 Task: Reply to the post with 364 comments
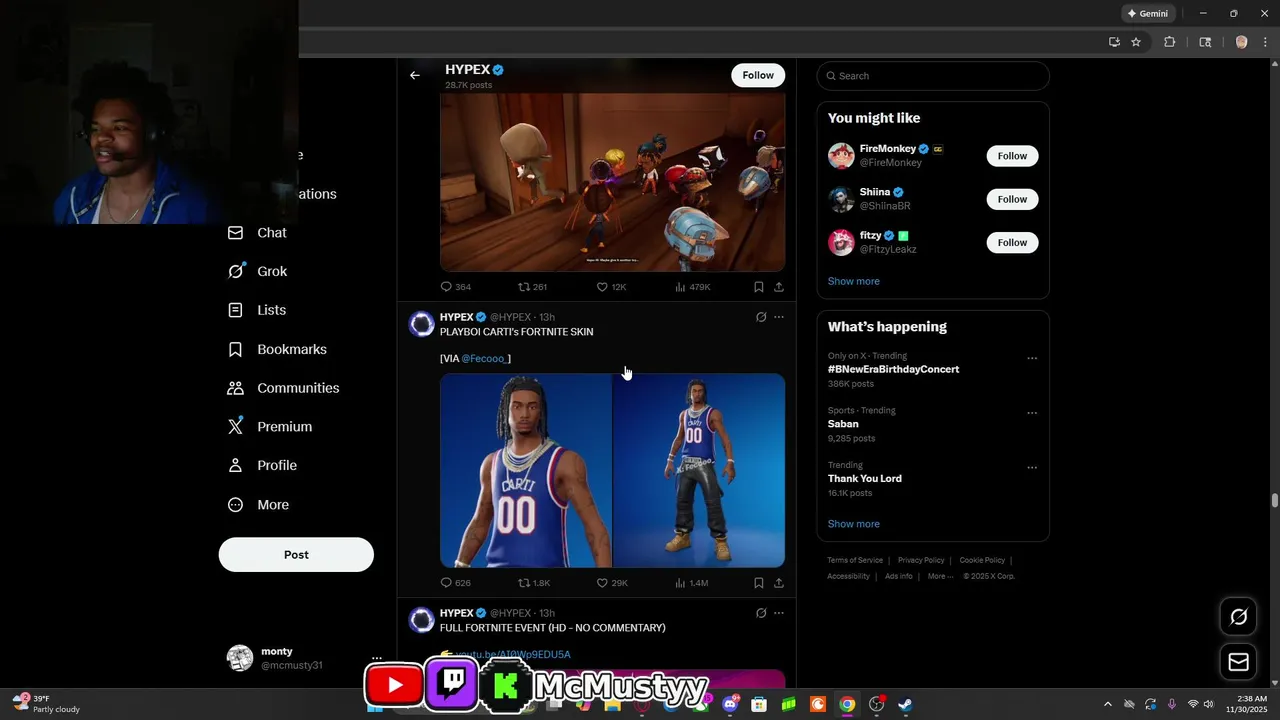point(456,287)
